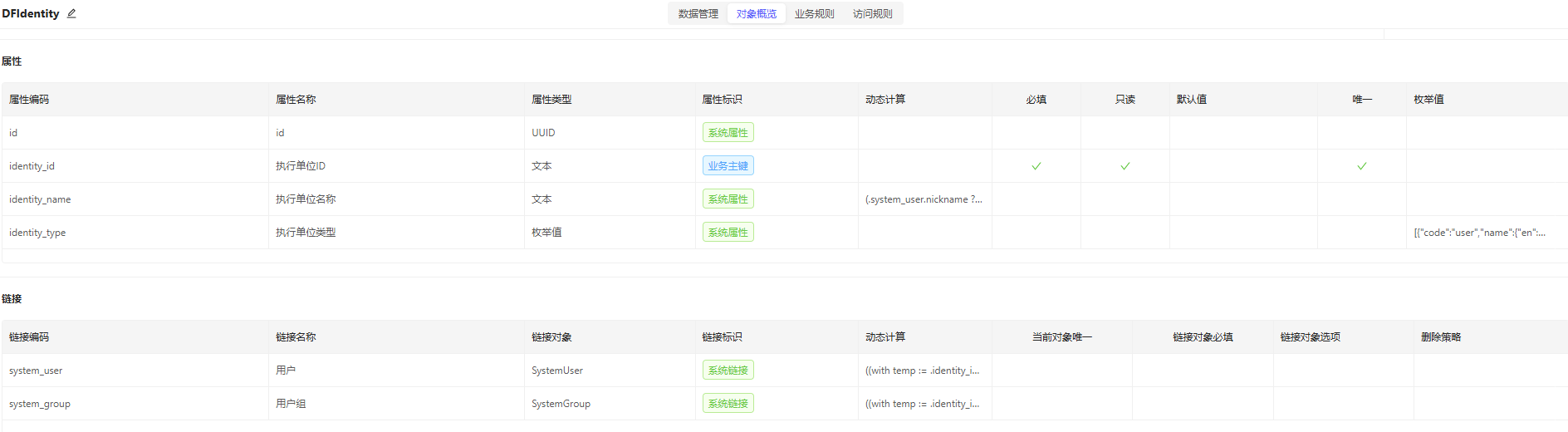Switch to 数据管理 tab
This screenshot has width=1568, height=432.
[x=698, y=13]
